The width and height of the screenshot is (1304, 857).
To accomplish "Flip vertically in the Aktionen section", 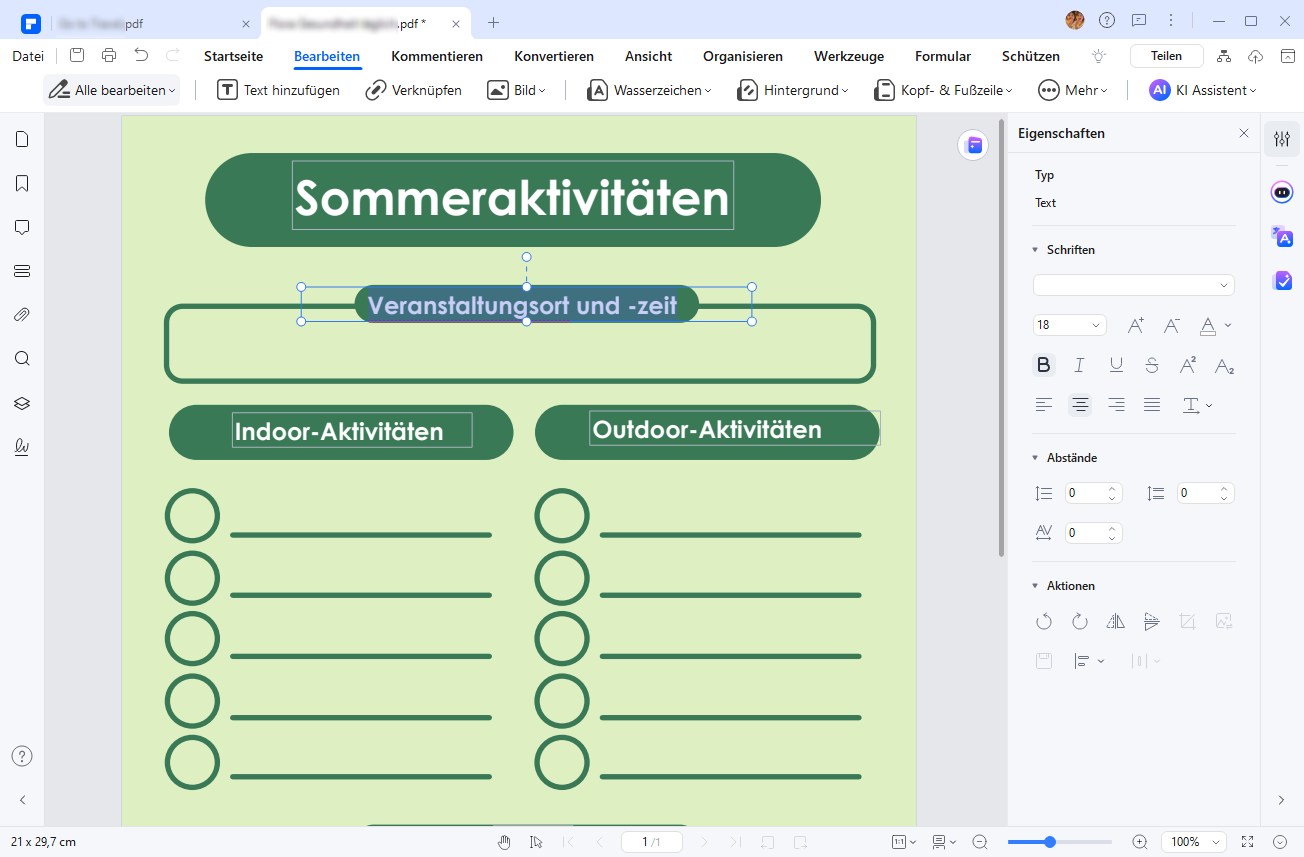I will [x=1152, y=621].
